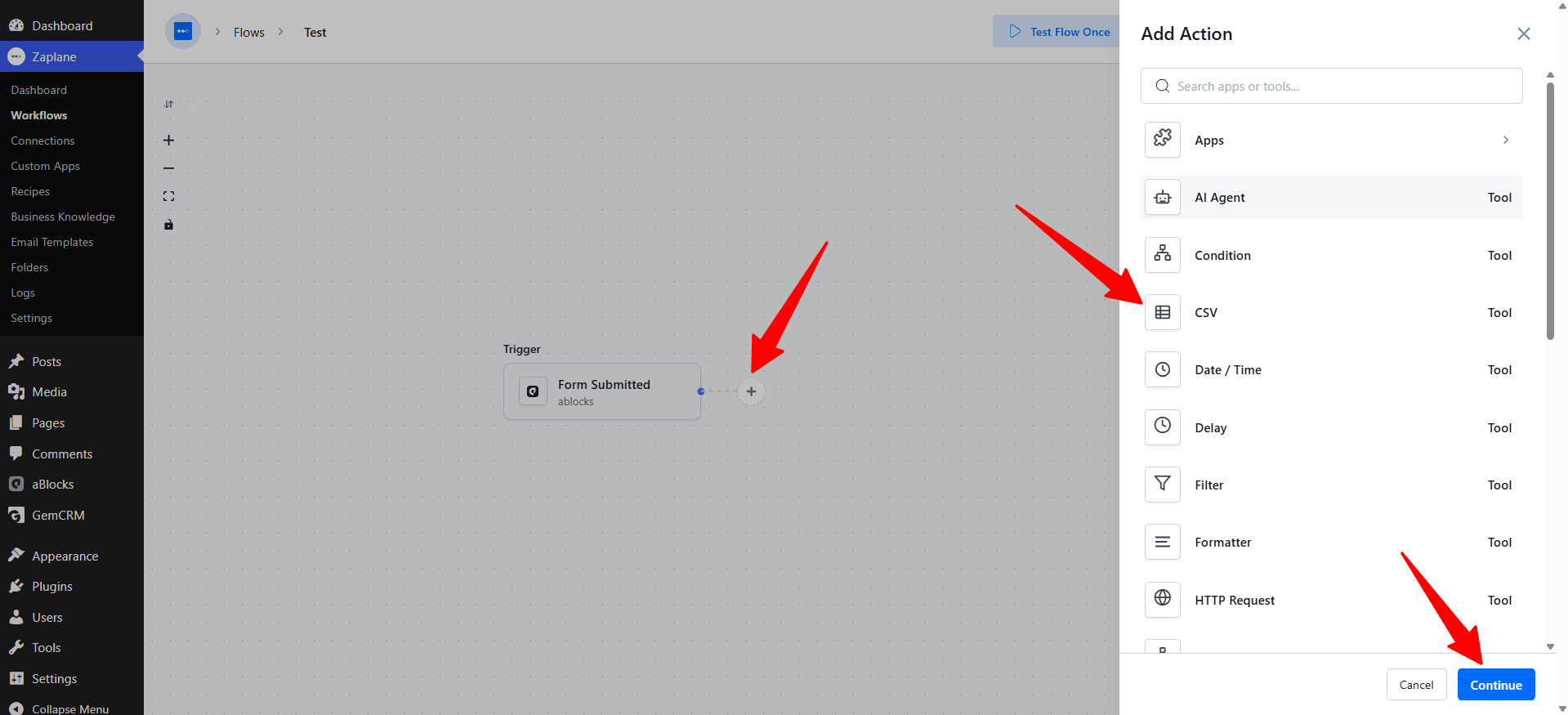Open the GemCRM admin menu
1568x715 pixels.
(58, 516)
